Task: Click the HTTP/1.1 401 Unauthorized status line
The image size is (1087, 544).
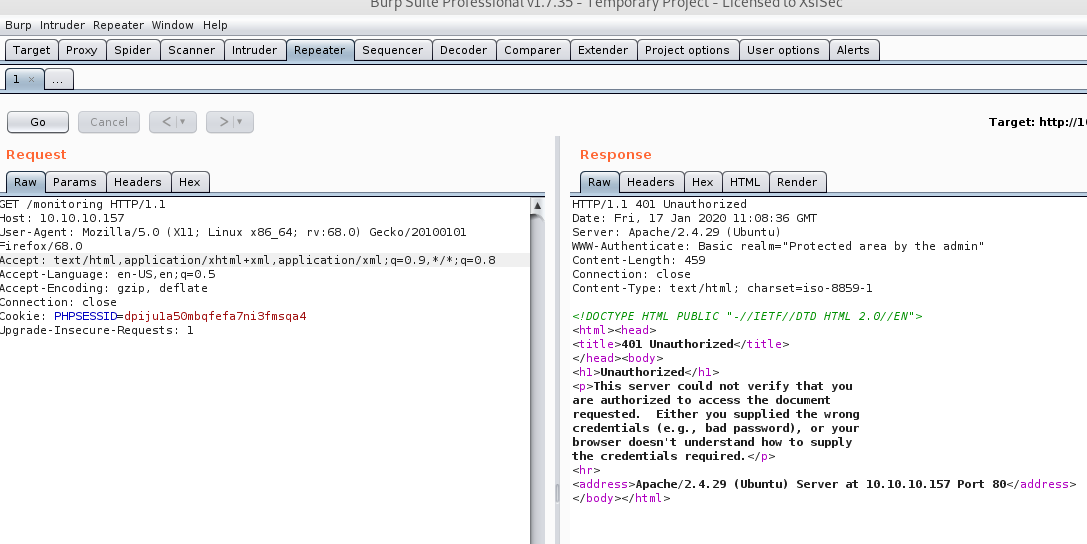Action: [x=659, y=204]
